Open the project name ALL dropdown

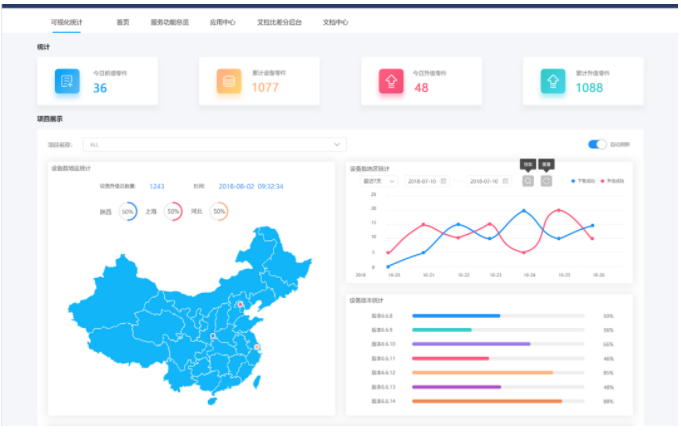(x=212, y=144)
